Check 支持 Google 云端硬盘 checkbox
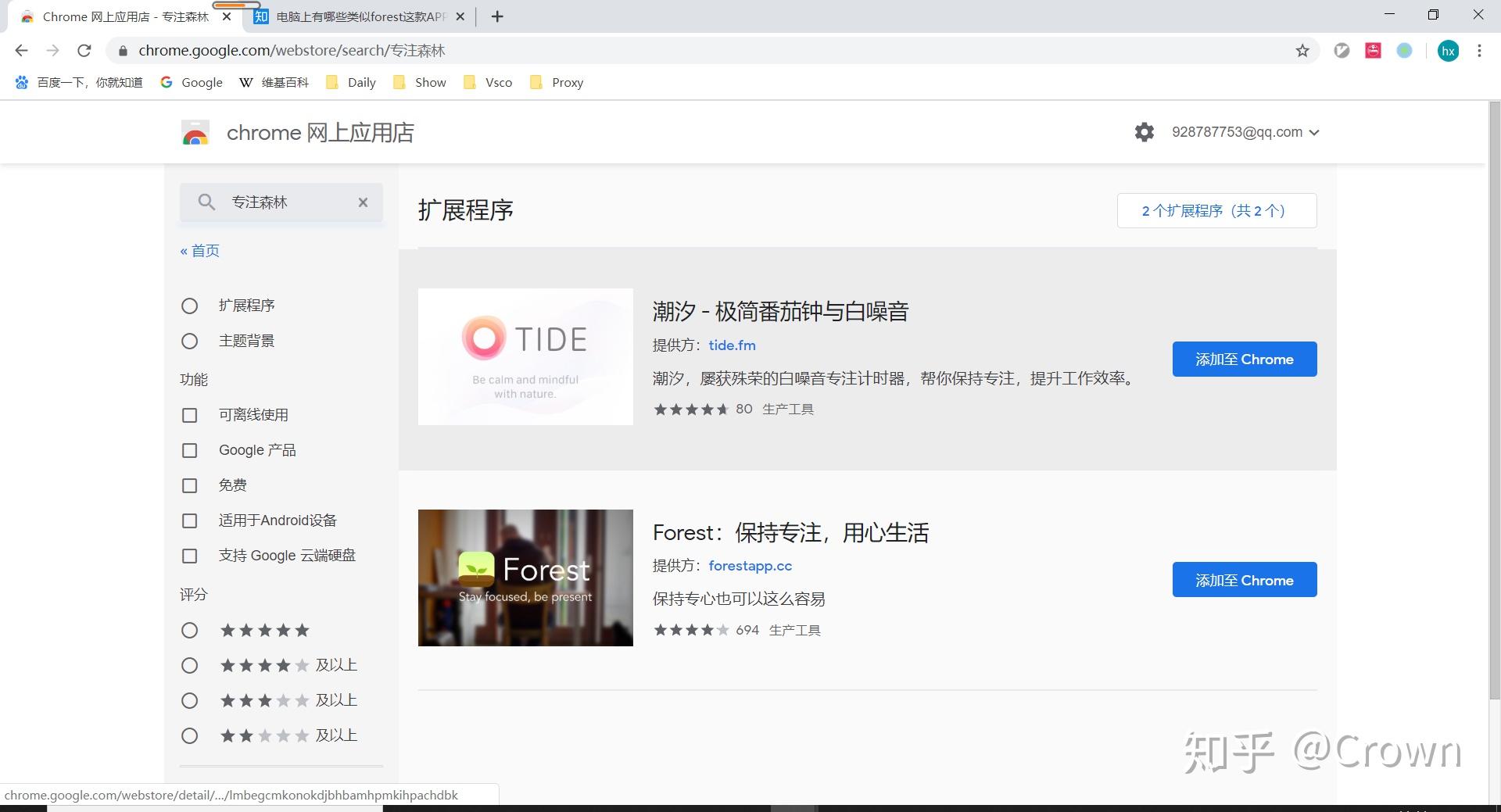Image resolution: width=1501 pixels, height=812 pixels. pos(189,556)
